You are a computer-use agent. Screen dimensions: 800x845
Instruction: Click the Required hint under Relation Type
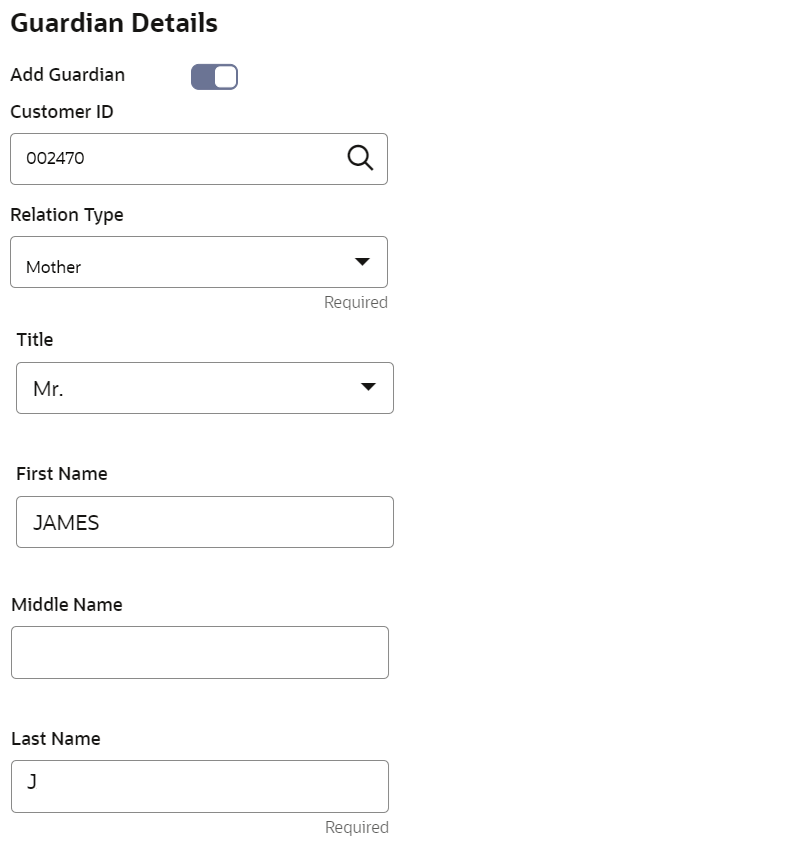(x=356, y=302)
